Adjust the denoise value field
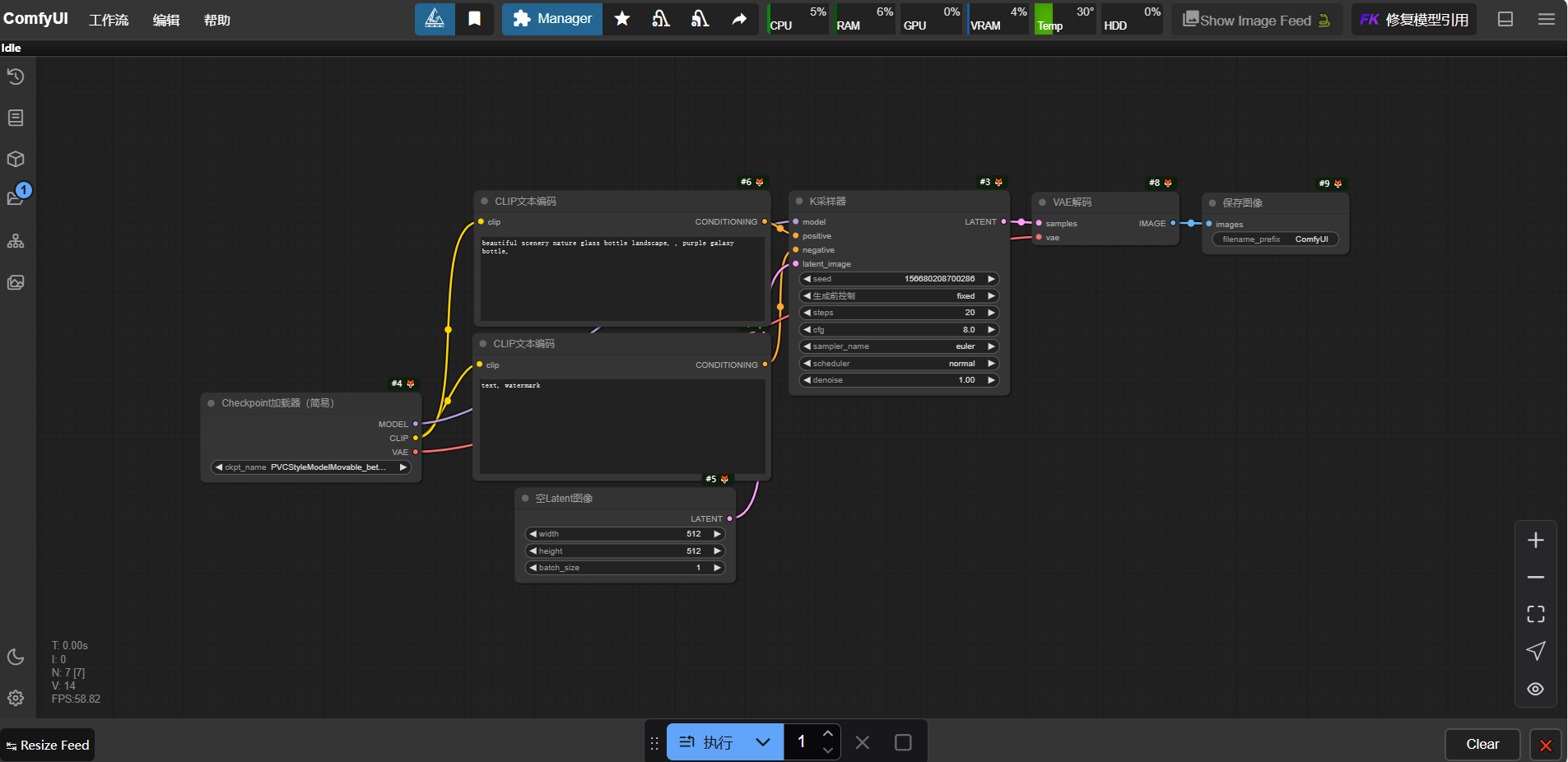The image size is (1568, 762). [x=899, y=380]
